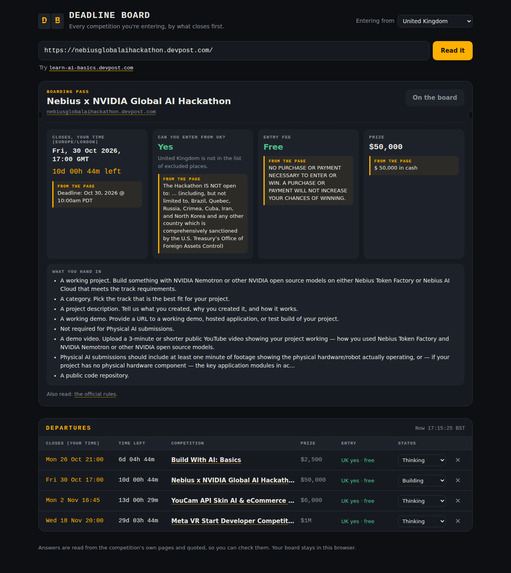
Task: Click the TIME LEFT column header
Action: (x=132, y=443)
